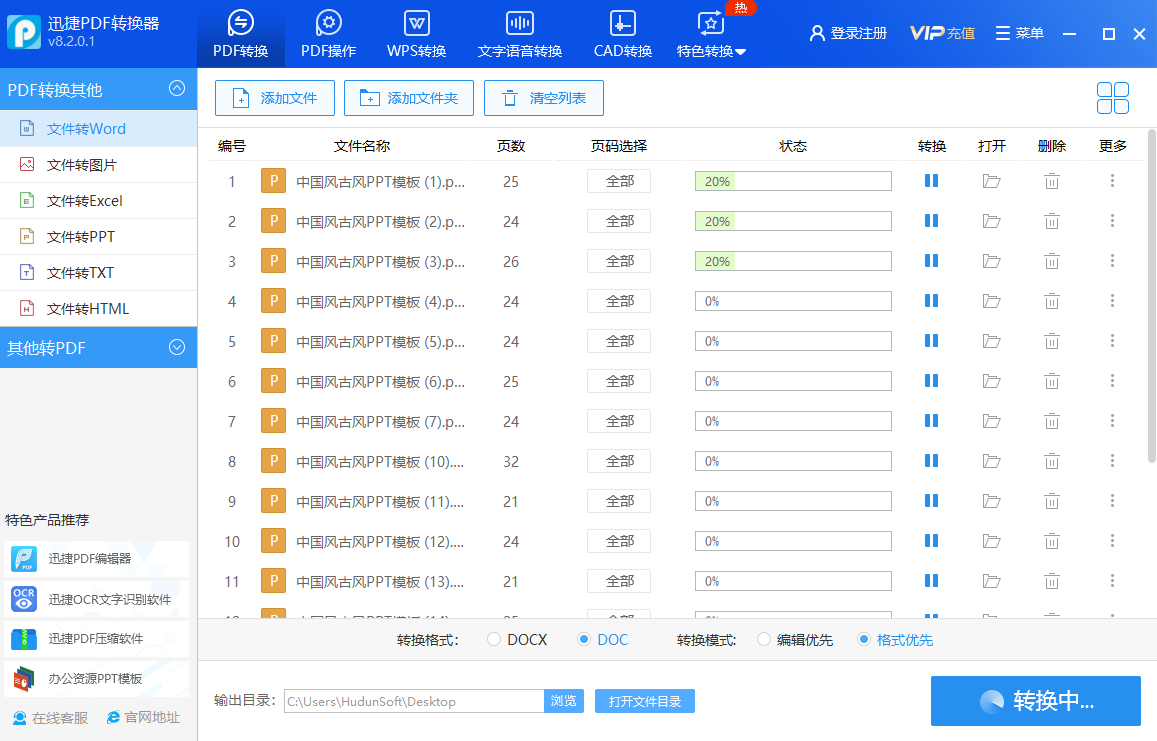Screen dimensions: 1157x741
Task: Collapse the PDF转换其他 section
Action: 177,89
